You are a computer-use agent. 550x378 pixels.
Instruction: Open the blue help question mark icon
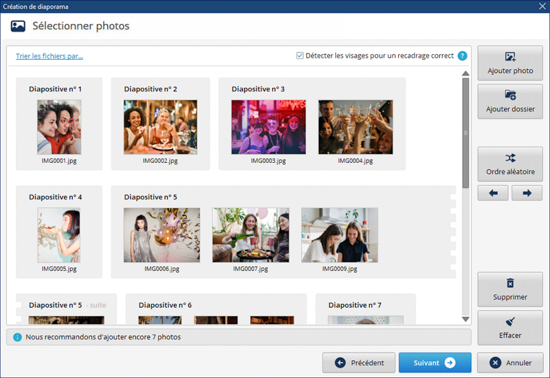point(462,56)
